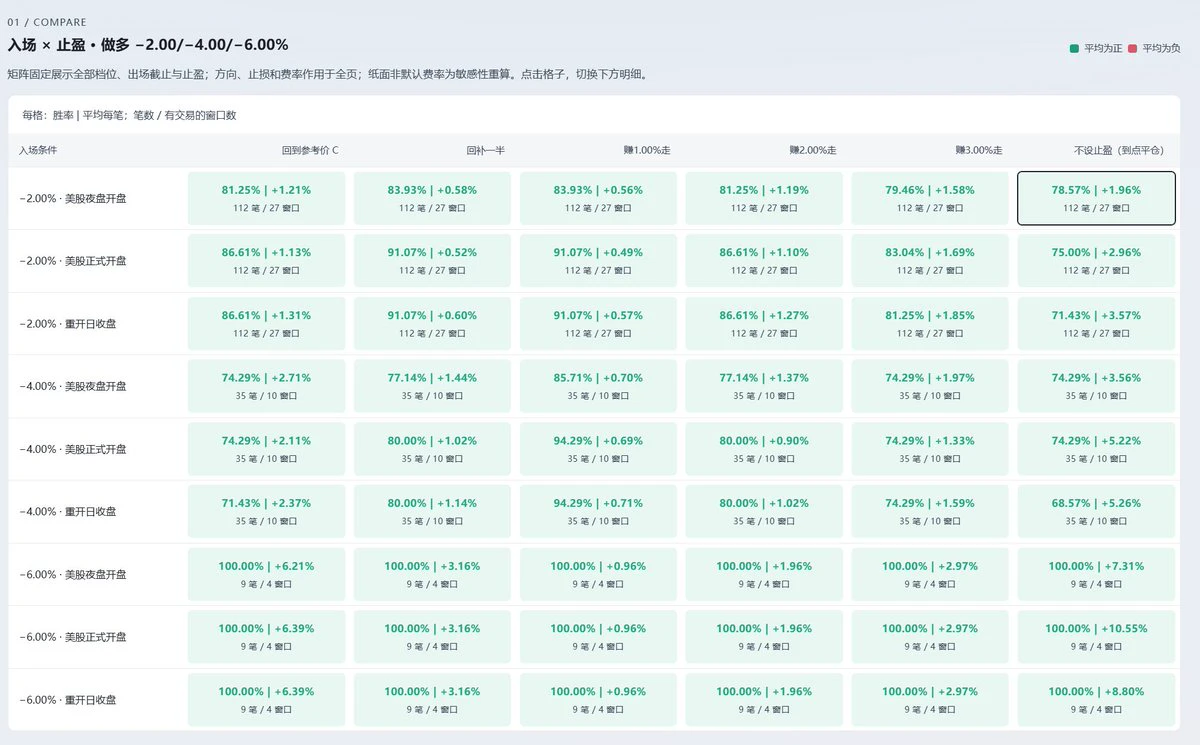Choose the cell showing 79.46% | +1.58%
Viewport: 1200px width, 745px height.
(930, 198)
